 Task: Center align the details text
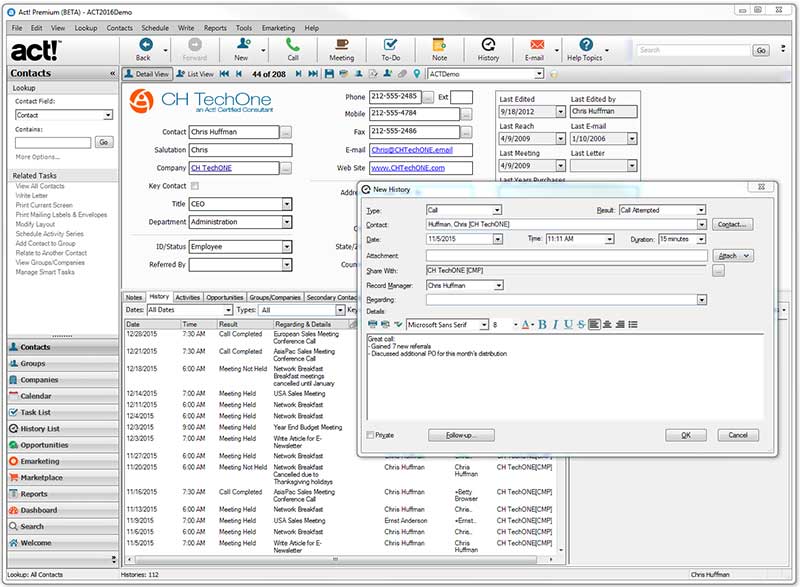tap(607, 324)
